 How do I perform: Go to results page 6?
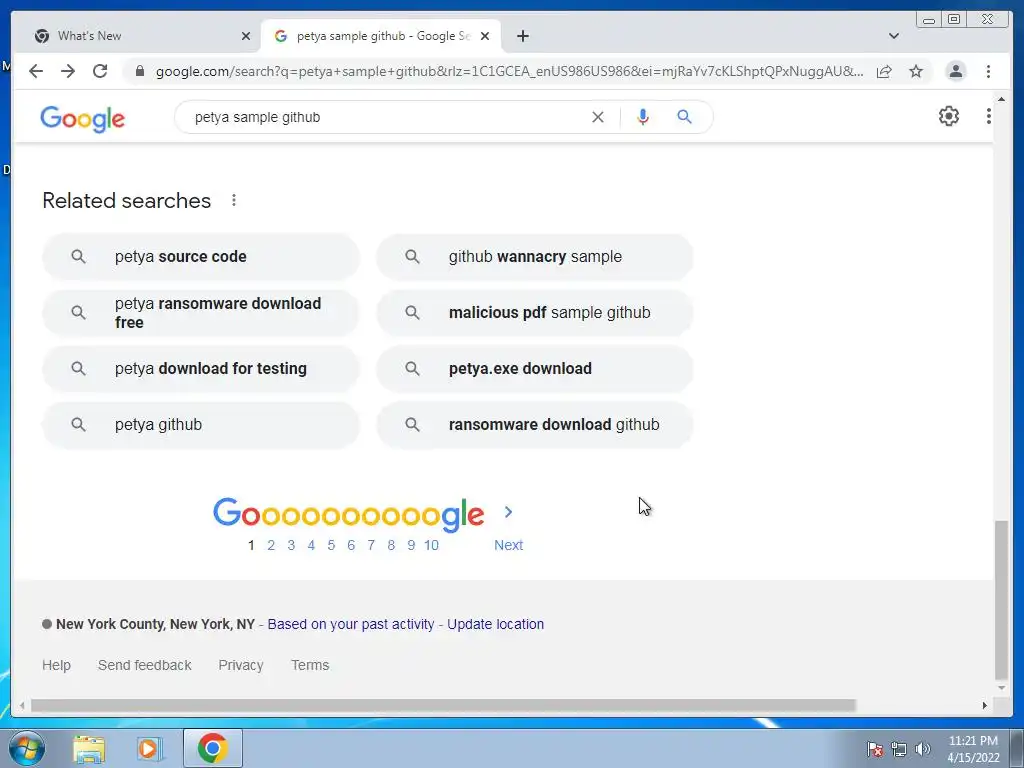[351, 545]
